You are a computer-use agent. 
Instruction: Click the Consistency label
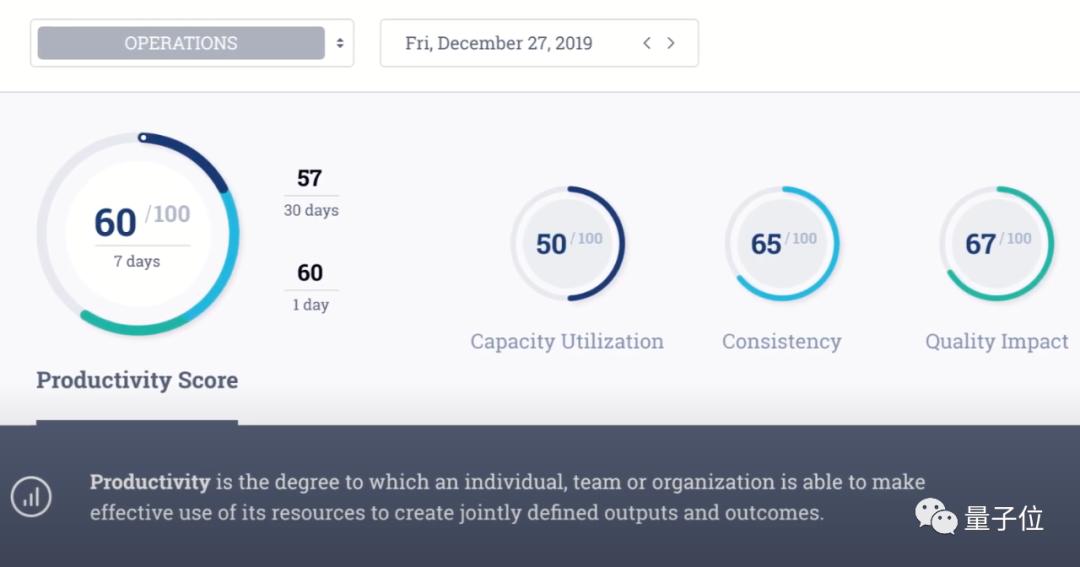782,341
